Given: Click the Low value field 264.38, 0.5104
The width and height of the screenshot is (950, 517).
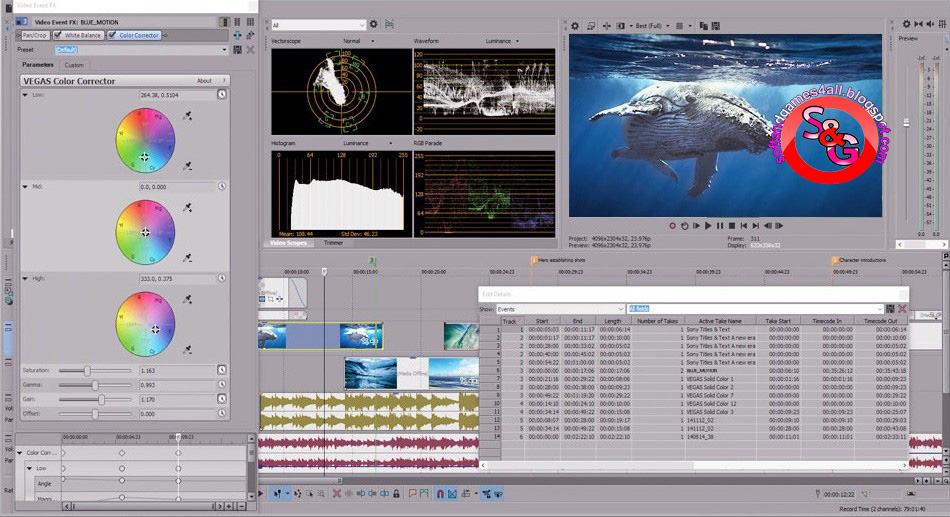Looking at the screenshot, I should [178, 95].
